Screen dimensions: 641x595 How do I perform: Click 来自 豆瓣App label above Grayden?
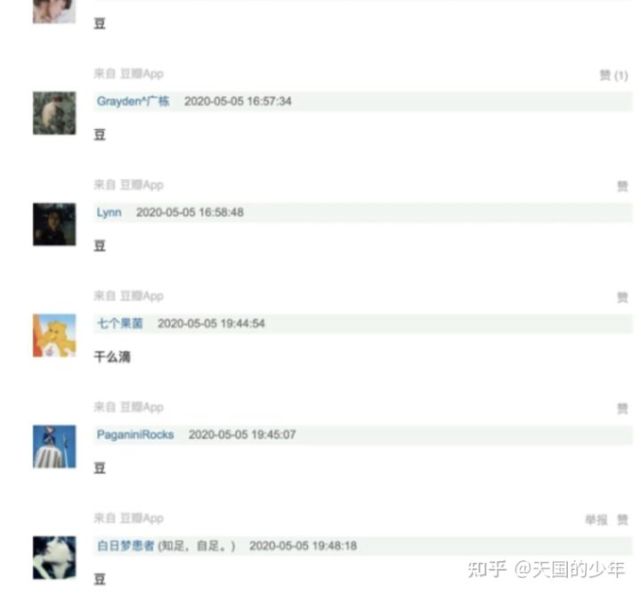pos(129,74)
